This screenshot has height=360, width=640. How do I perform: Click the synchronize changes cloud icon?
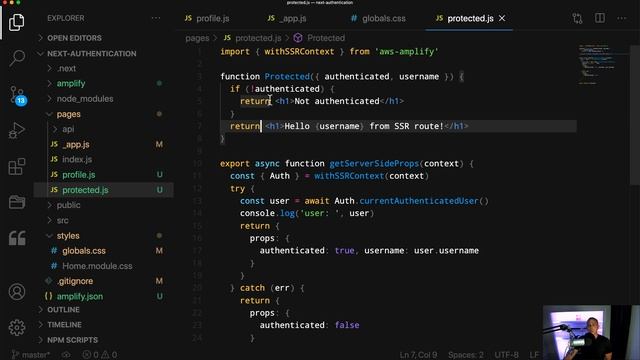(66, 355)
